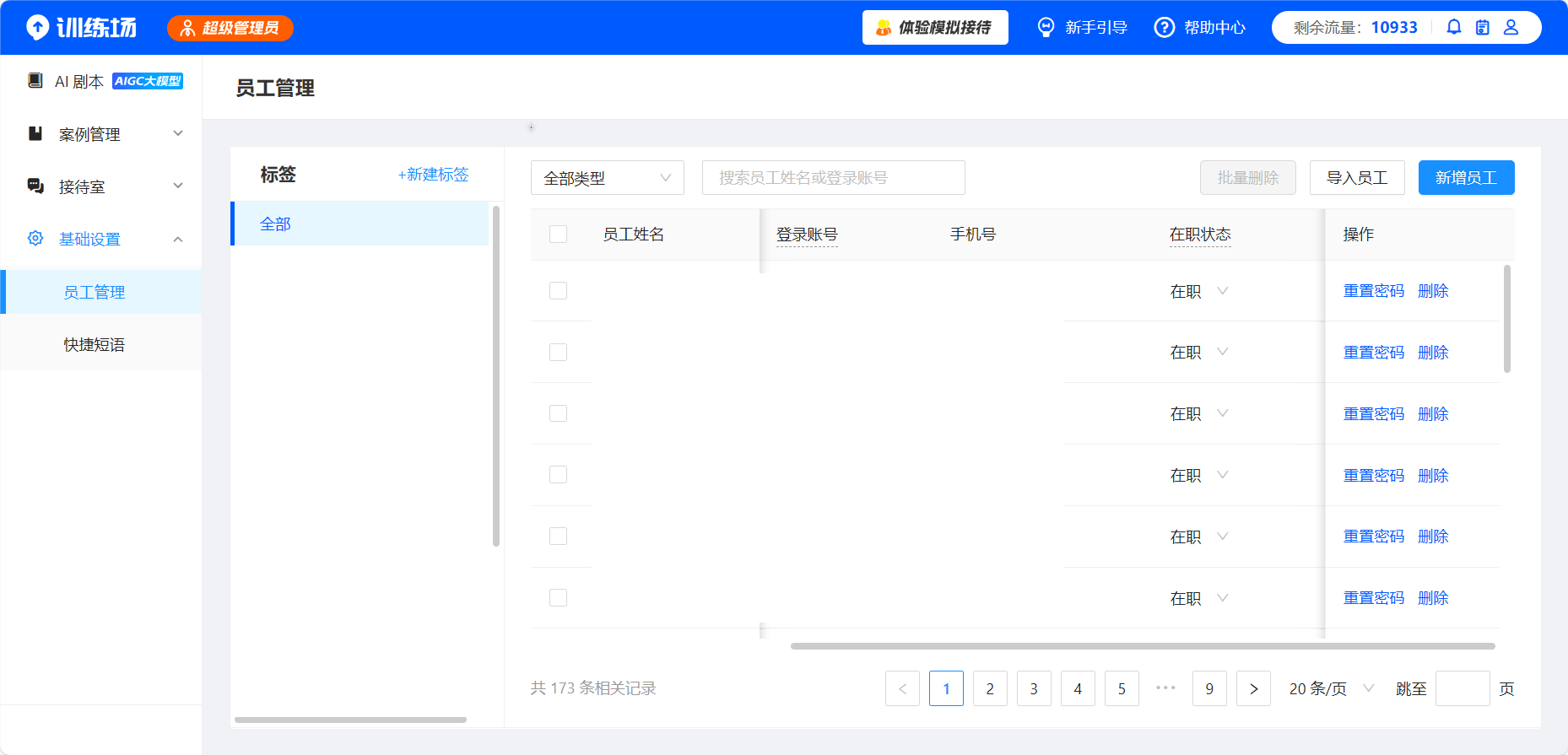Viewport: 1568px width, 755px height.
Task: Open the 全部类型 type dropdown
Action: [608, 178]
